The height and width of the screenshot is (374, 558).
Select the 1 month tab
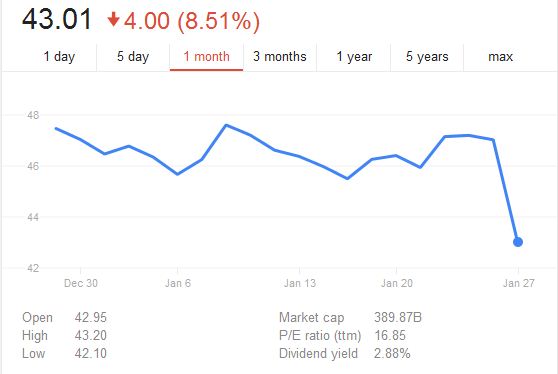(x=206, y=57)
